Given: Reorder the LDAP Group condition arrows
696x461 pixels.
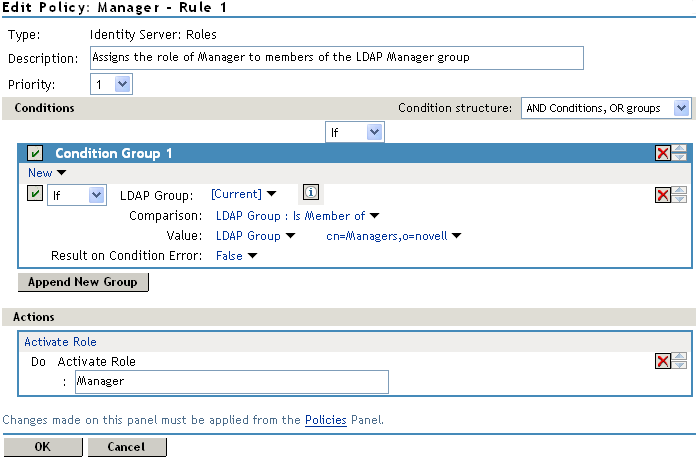Looking at the screenshot, I should tap(680, 195).
